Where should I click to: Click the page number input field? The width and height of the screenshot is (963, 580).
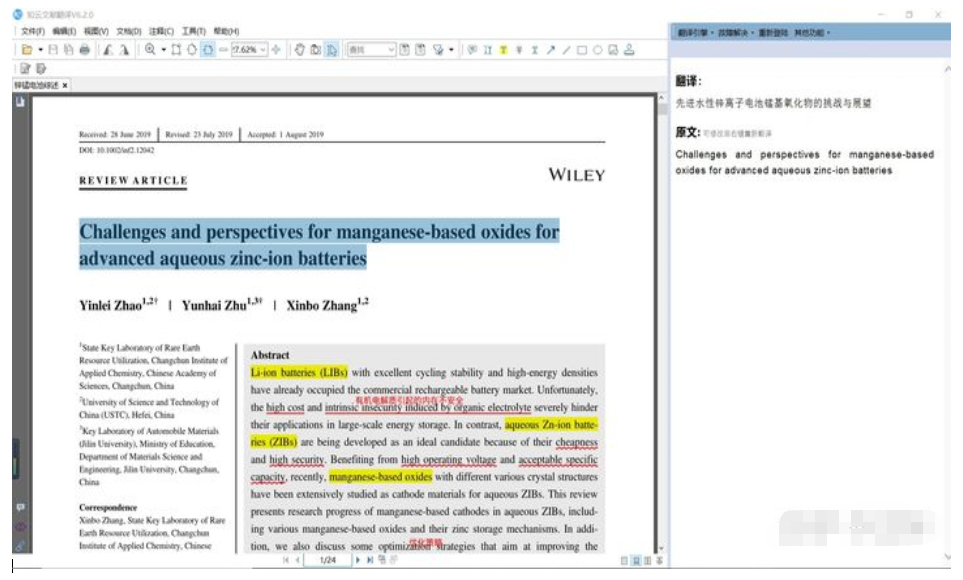pyautogui.click(x=327, y=561)
